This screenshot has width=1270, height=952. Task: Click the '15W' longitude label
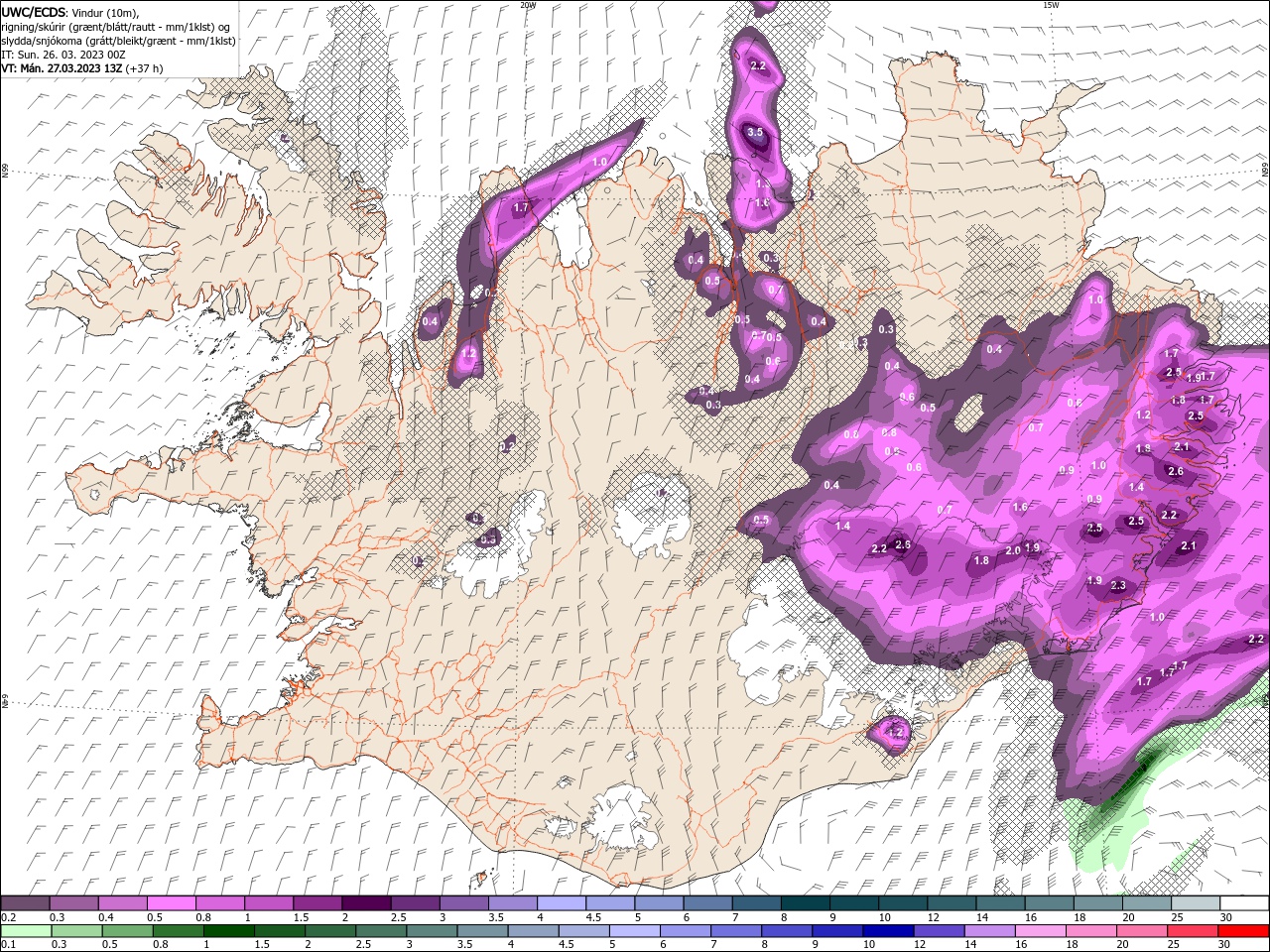1051,5
